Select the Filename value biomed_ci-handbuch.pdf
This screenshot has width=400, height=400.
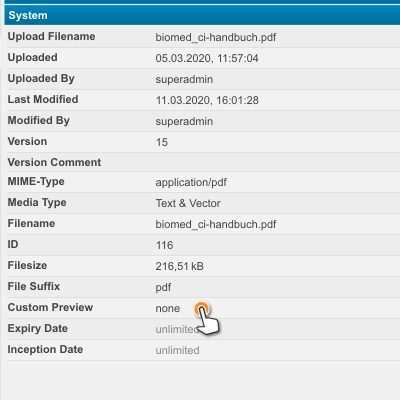[x=216, y=224]
